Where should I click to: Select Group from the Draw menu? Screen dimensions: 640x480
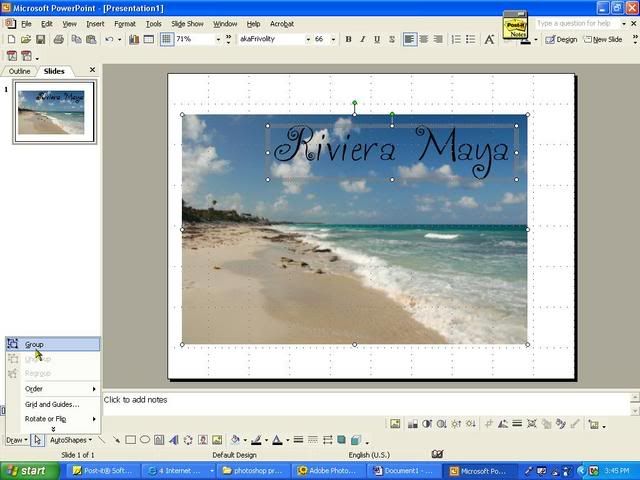click(53, 344)
